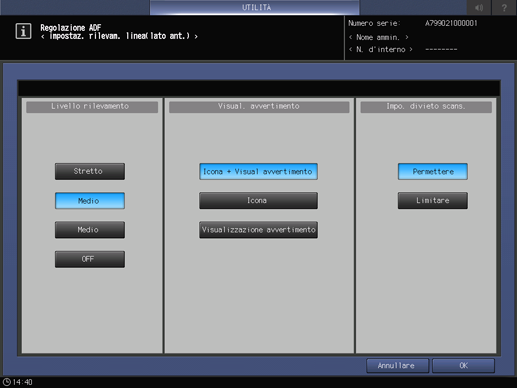Cancel with the Annullare button
The height and width of the screenshot is (388, 517).
pyautogui.click(x=397, y=366)
